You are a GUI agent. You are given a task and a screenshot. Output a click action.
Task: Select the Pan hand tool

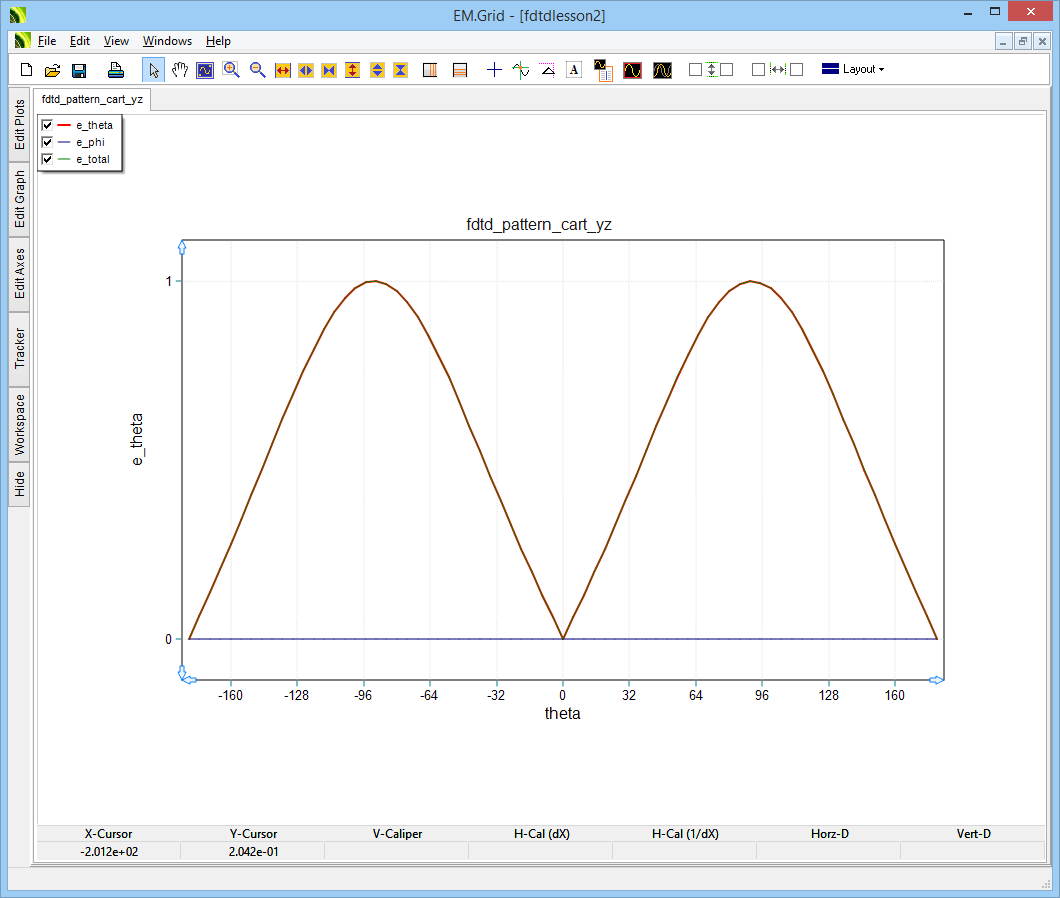click(x=180, y=70)
